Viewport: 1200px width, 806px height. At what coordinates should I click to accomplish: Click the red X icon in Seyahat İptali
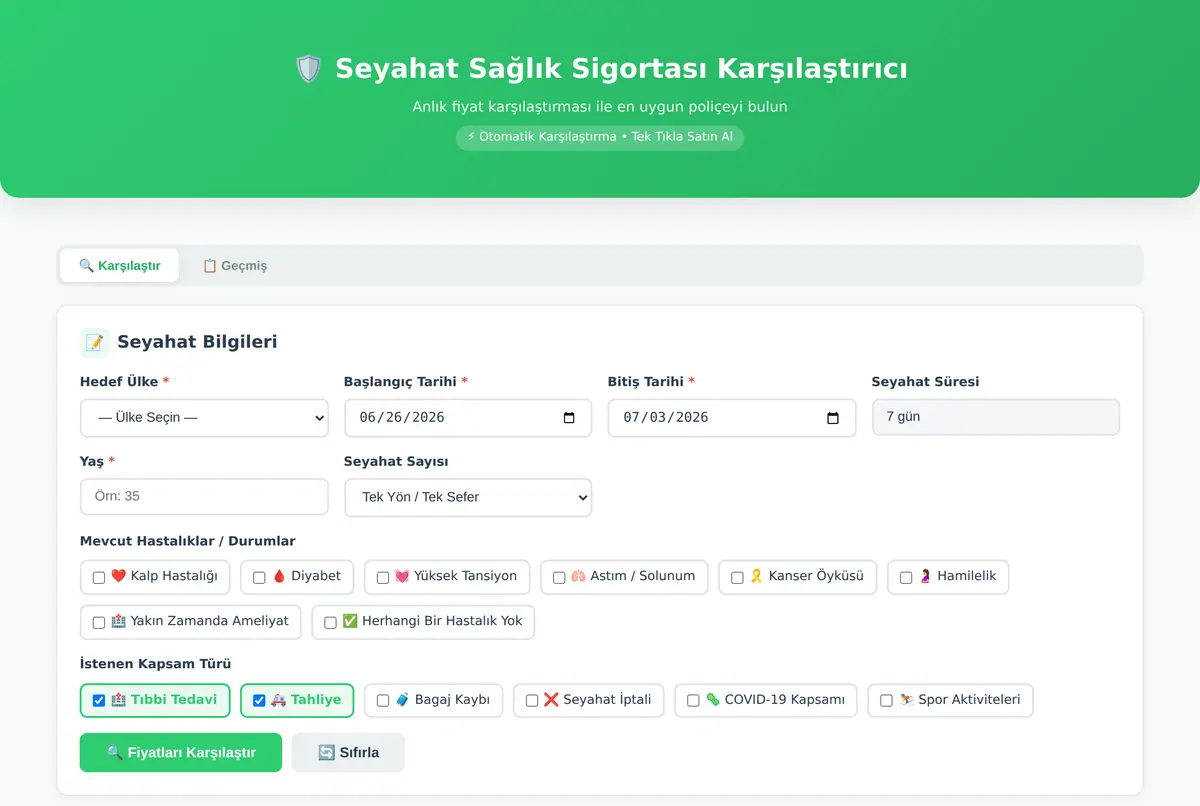[551, 700]
